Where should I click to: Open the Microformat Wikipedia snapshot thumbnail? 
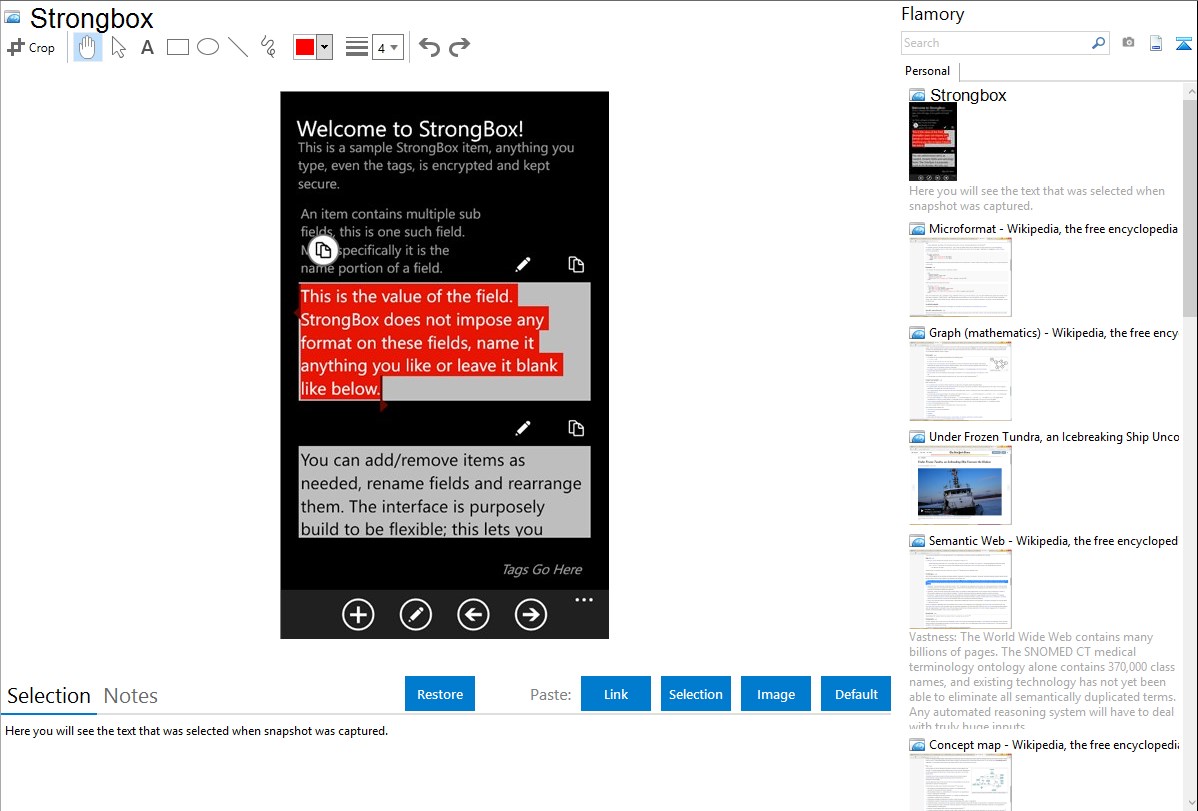[960, 277]
